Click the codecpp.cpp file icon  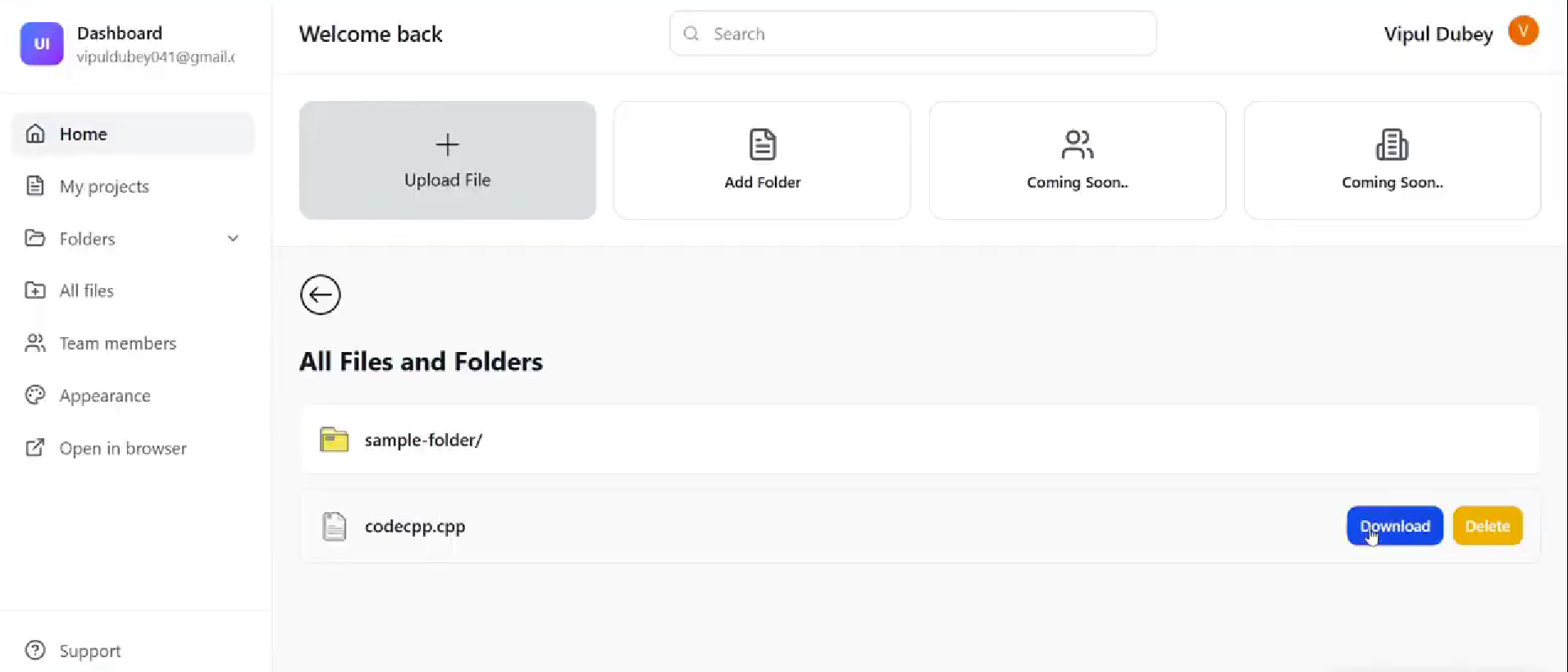[334, 526]
